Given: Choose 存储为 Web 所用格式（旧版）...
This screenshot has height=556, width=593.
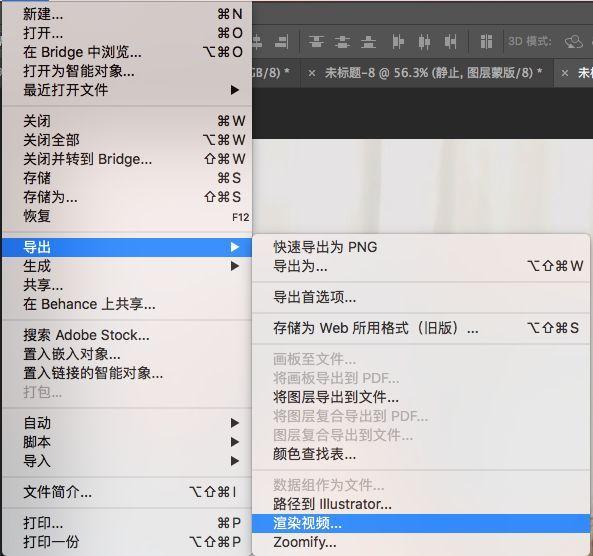Looking at the screenshot, I should click(x=421, y=328).
